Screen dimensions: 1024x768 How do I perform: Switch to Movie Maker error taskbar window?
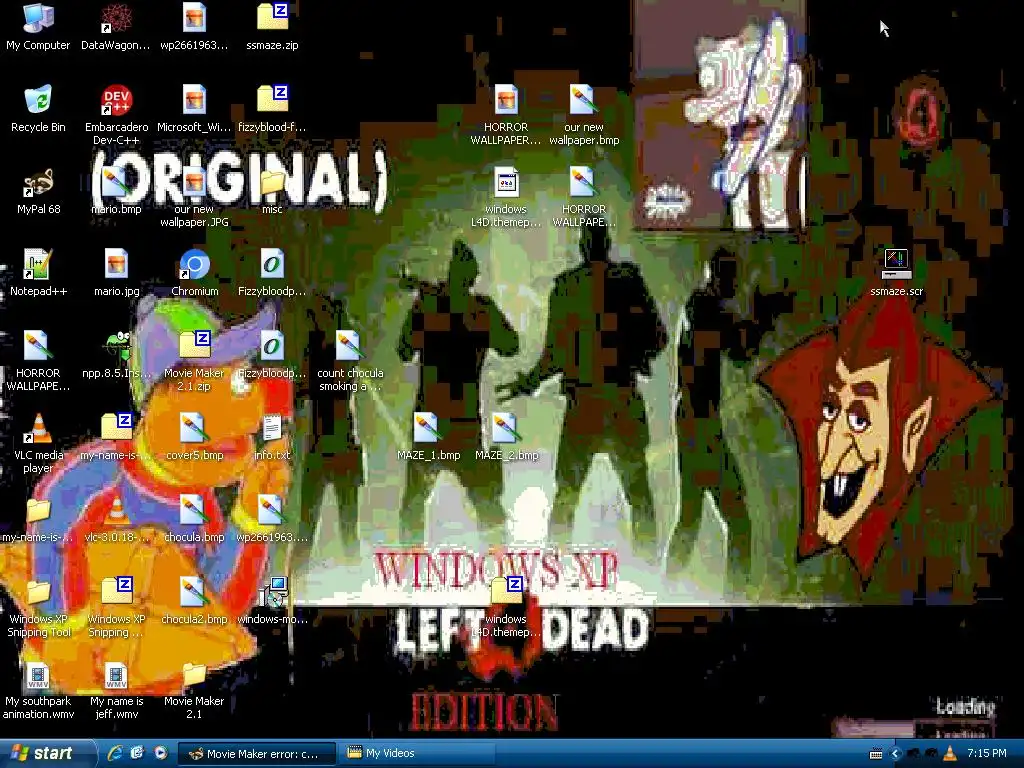pos(257,754)
